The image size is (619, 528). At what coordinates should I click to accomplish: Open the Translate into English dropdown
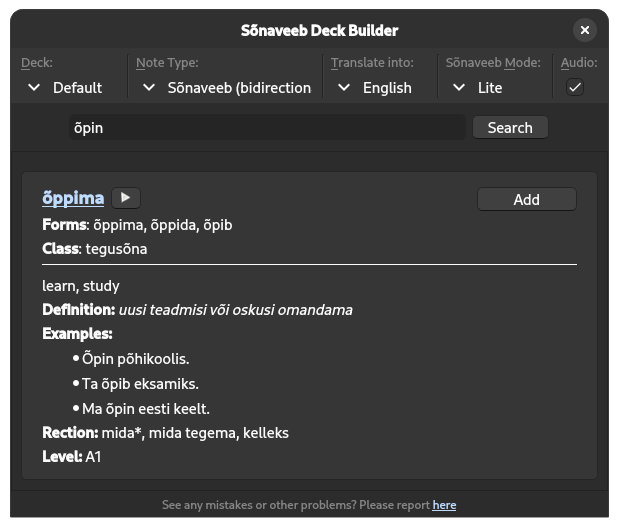pos(380,88)
